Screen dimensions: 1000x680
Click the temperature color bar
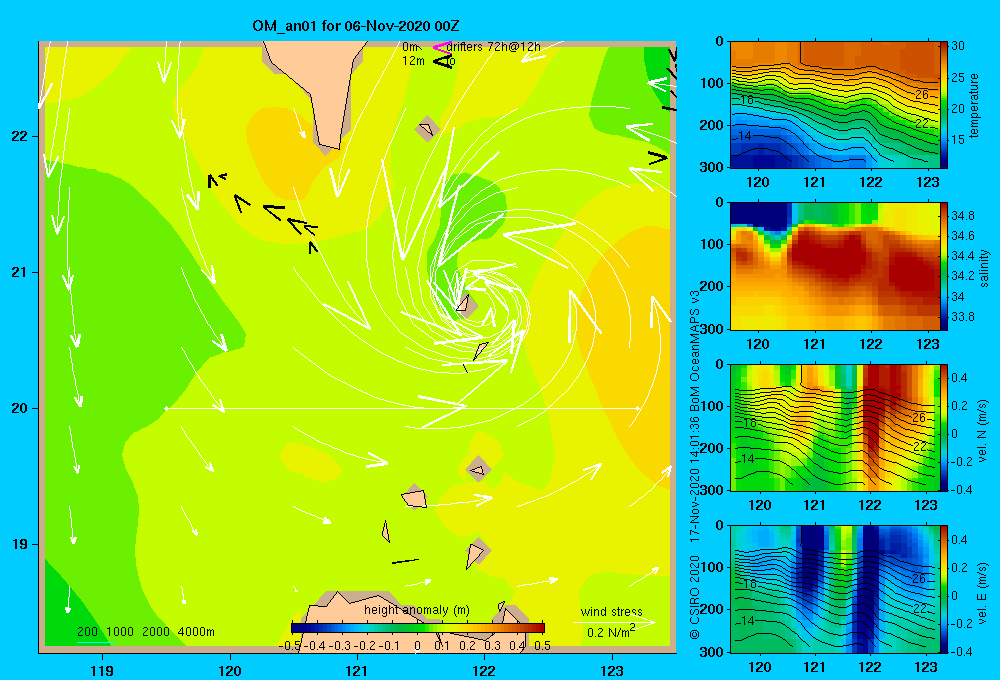pyautogui.click(x=944, y=105)
